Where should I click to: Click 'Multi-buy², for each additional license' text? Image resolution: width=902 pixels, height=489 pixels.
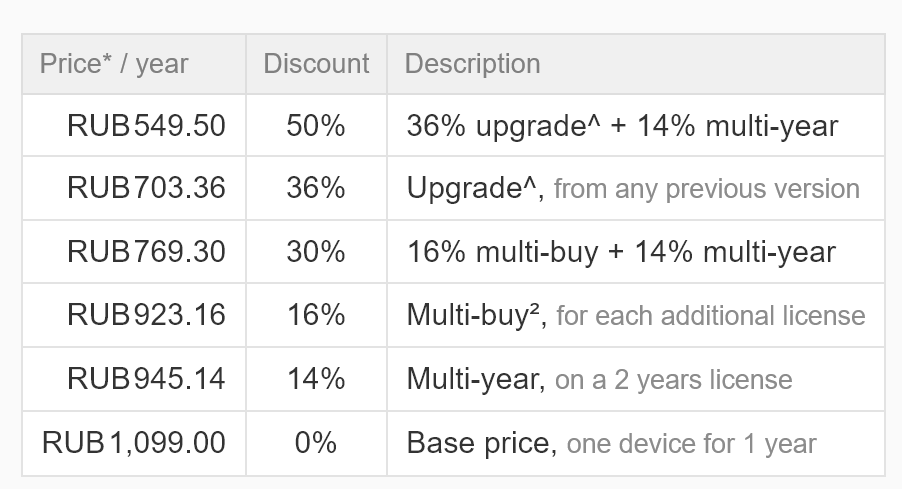(636, 316)
